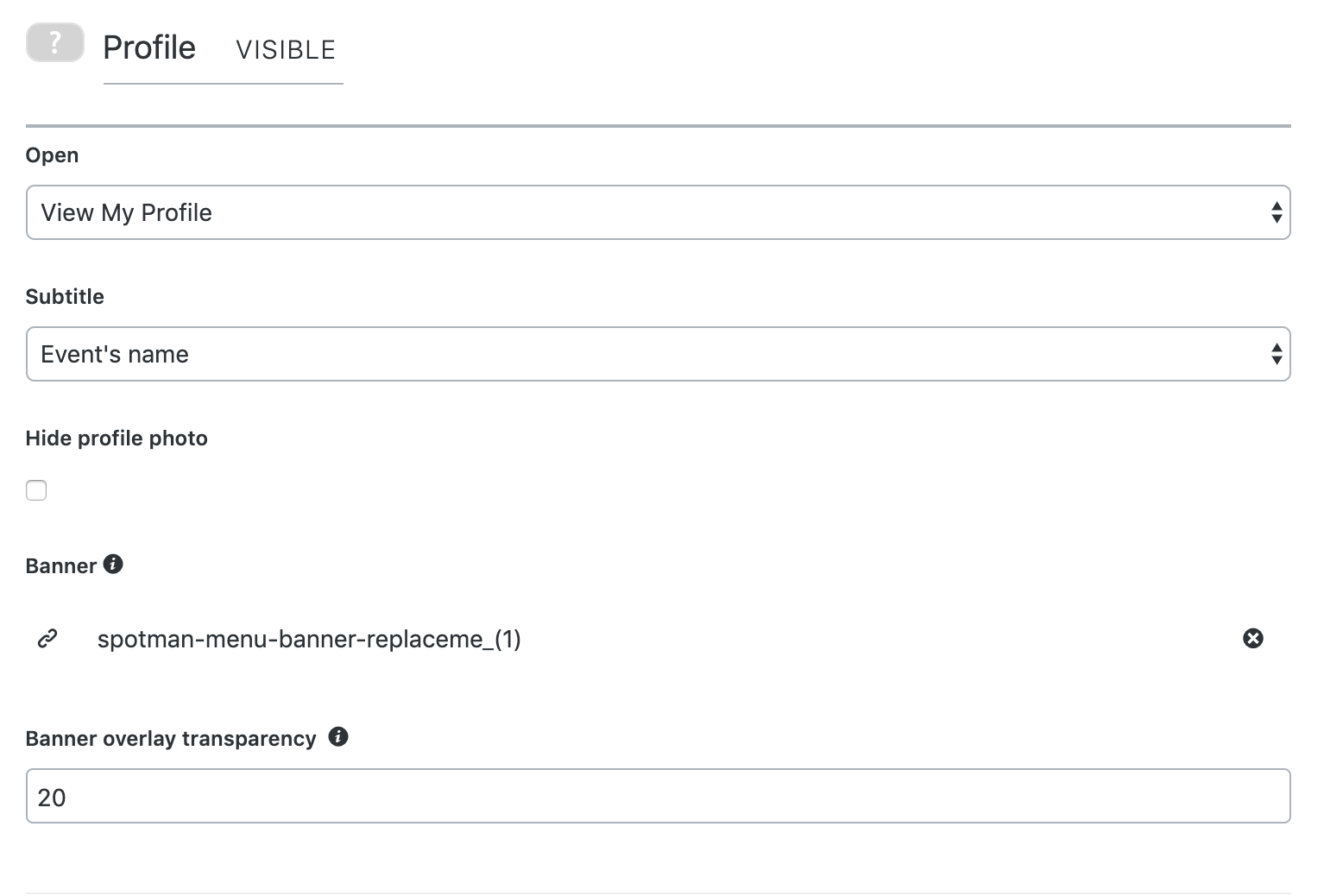Remove the spotman-menu-banner-replaceme_(1) file

pos(1252,638)
